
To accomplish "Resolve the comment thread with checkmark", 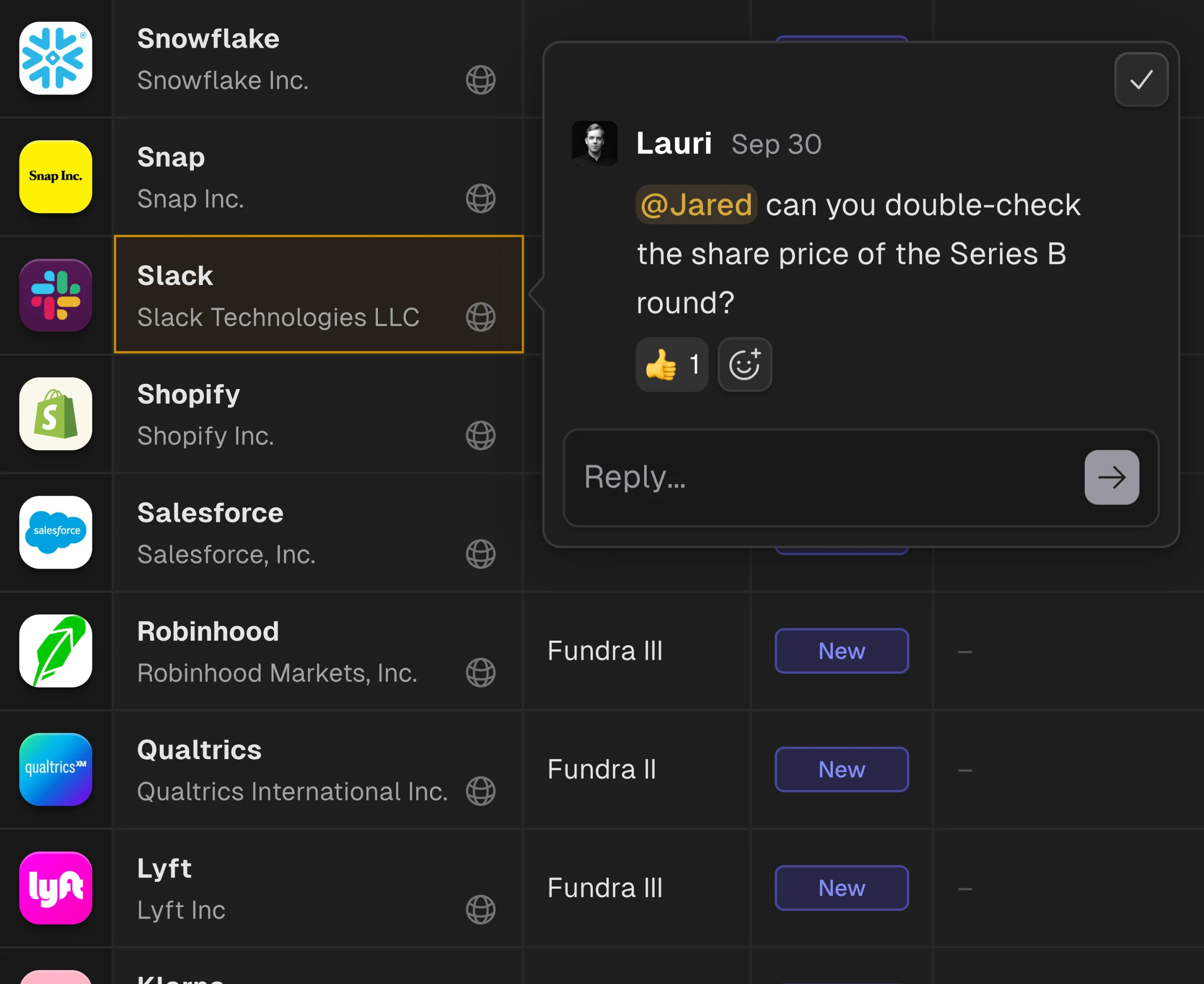I will (1140, 79).
